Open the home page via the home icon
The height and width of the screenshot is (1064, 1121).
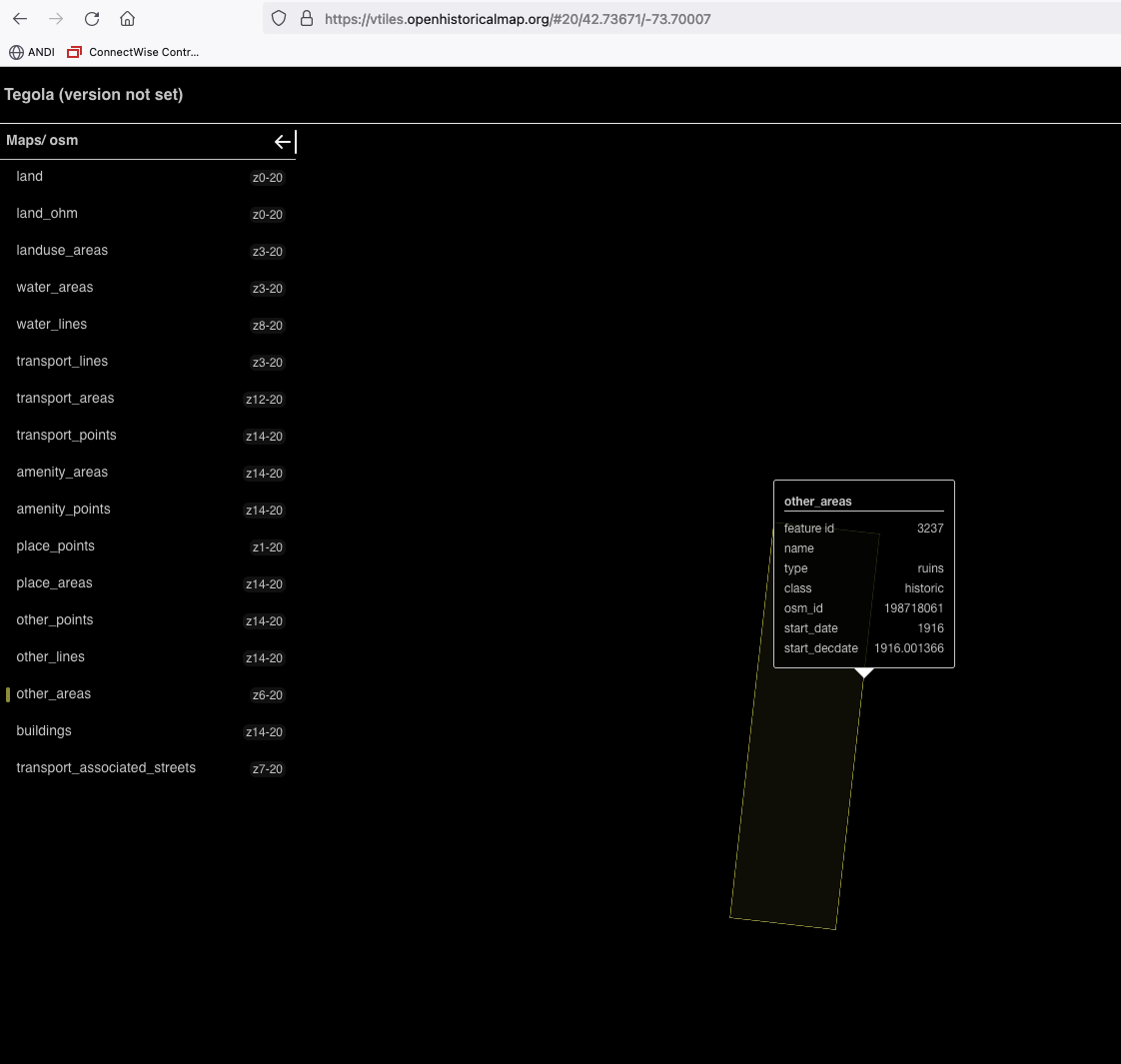126,18
